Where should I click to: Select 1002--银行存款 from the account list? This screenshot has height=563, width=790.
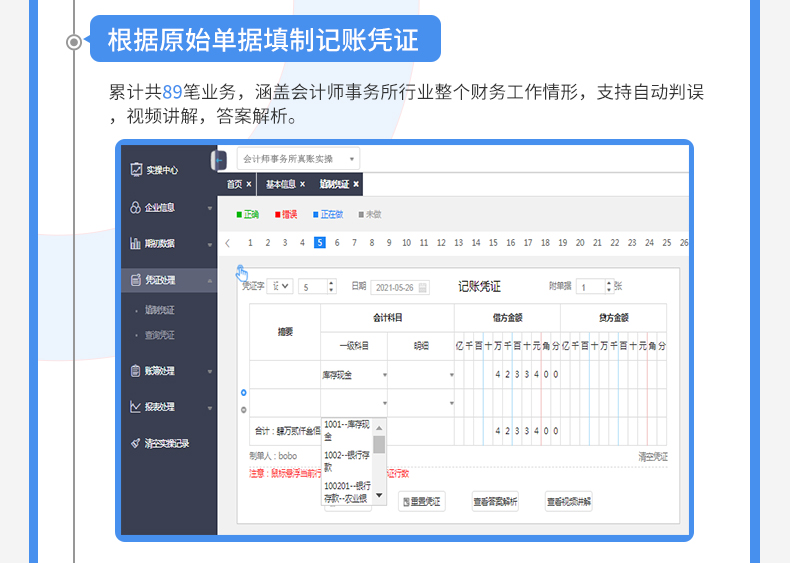pos(345,460)
